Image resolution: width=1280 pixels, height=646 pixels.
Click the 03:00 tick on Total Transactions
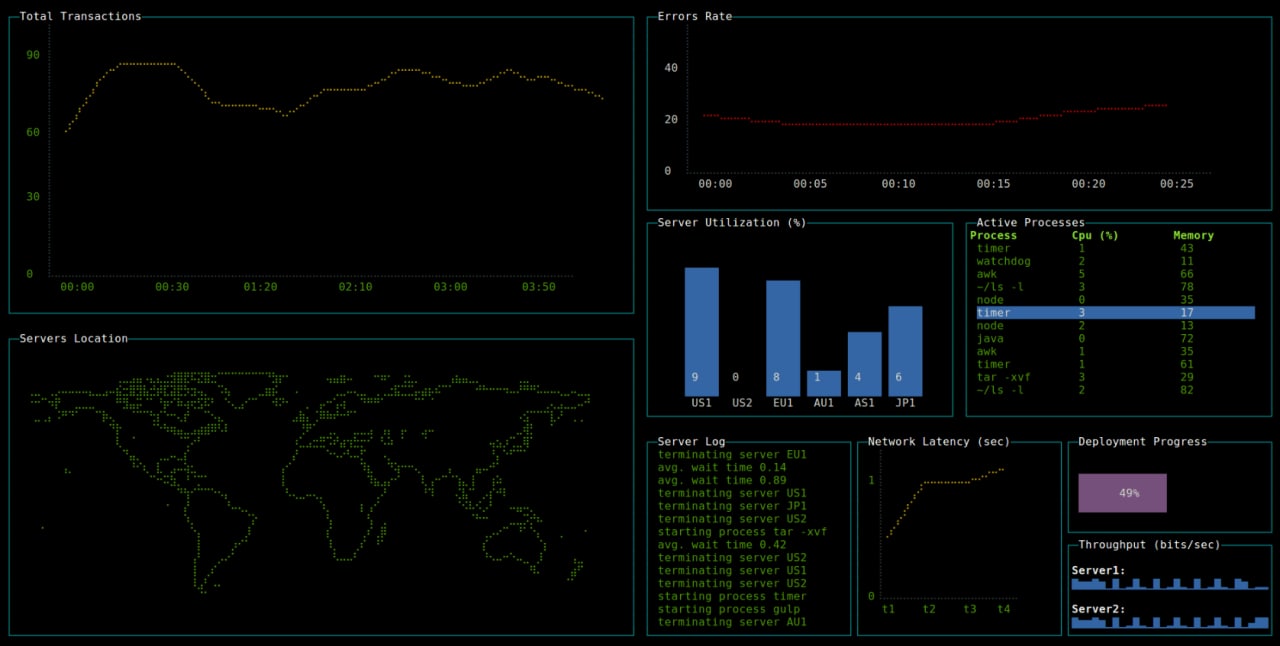450,287
